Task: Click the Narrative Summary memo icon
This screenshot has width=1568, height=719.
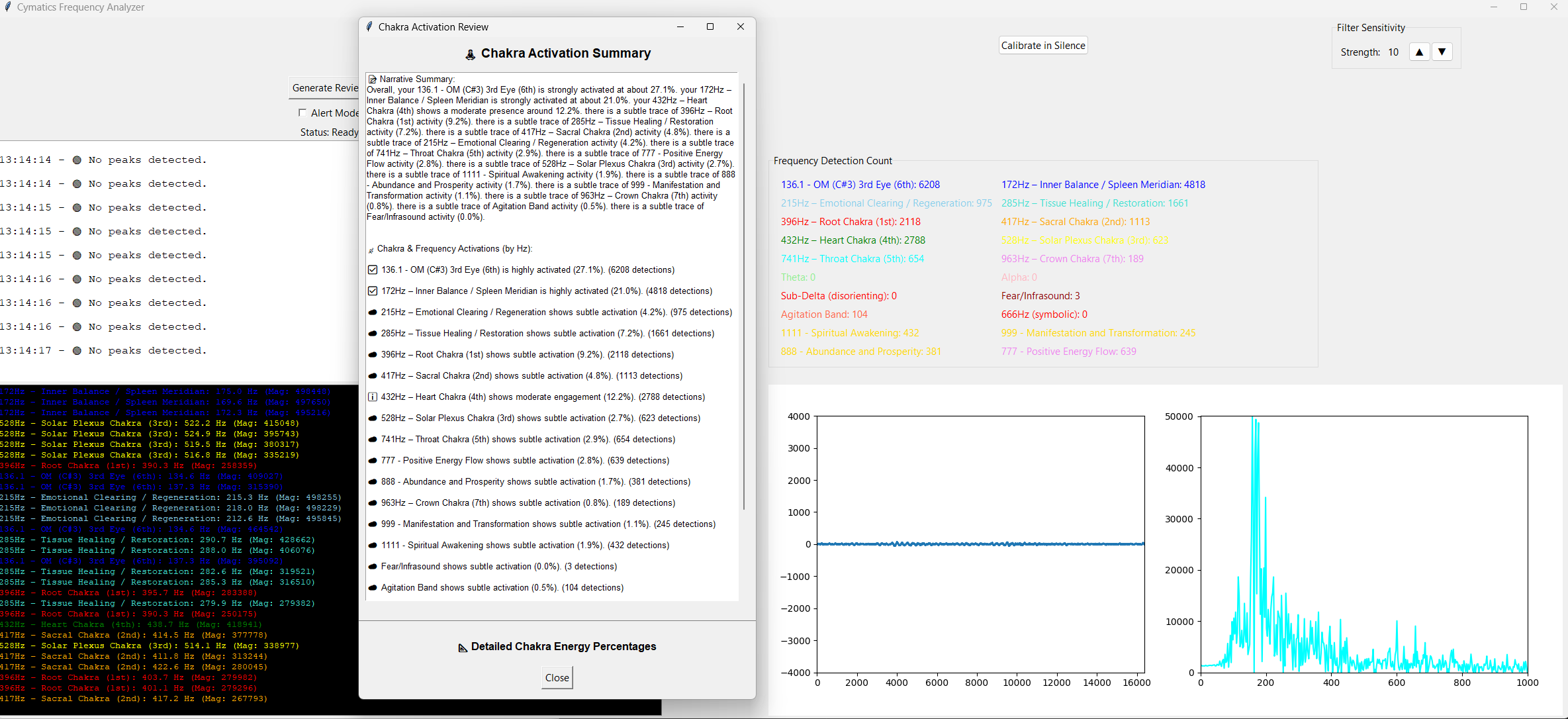Action: (x=372, y=79)
